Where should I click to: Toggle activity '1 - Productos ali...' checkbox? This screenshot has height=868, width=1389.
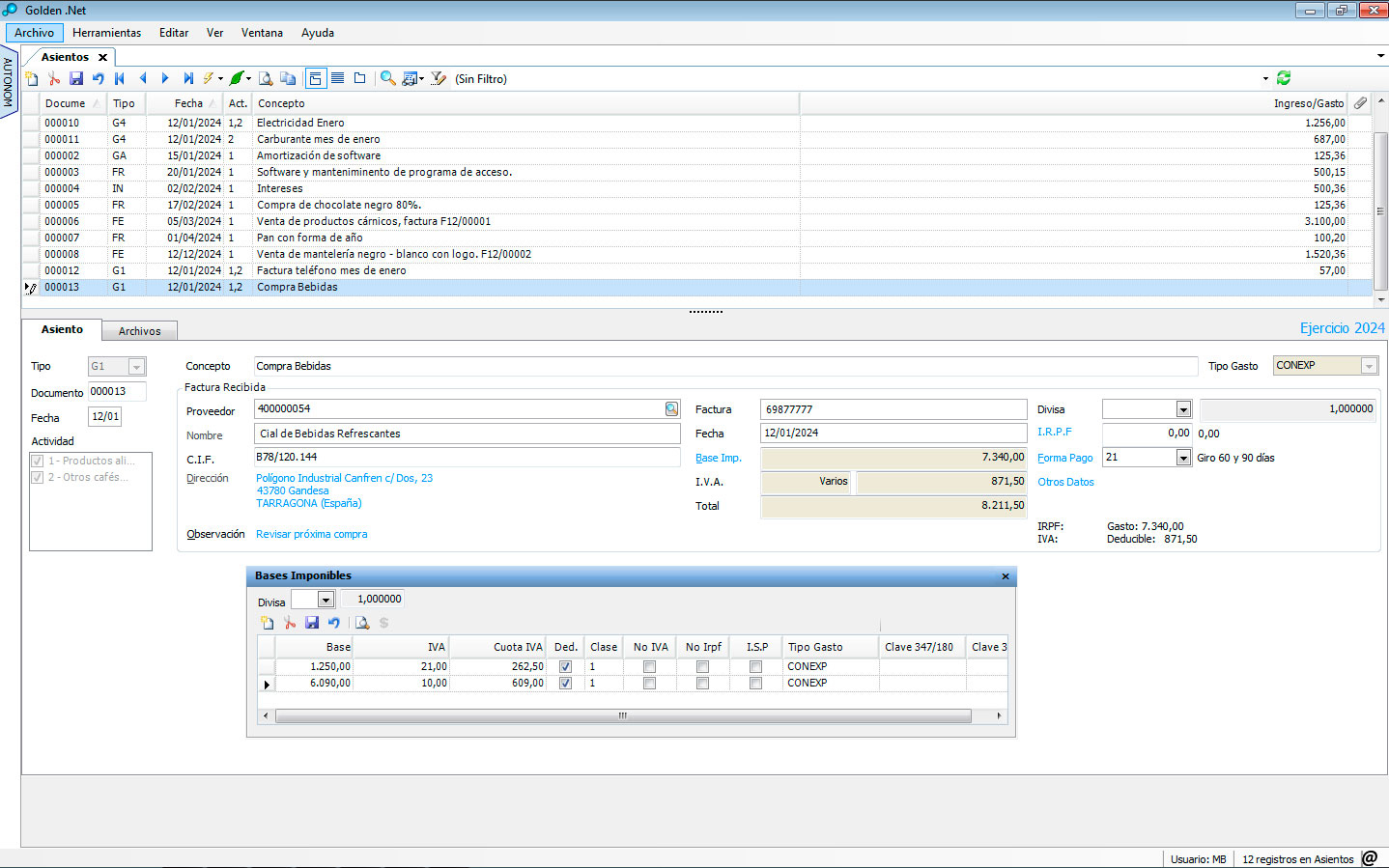[38, 461]
